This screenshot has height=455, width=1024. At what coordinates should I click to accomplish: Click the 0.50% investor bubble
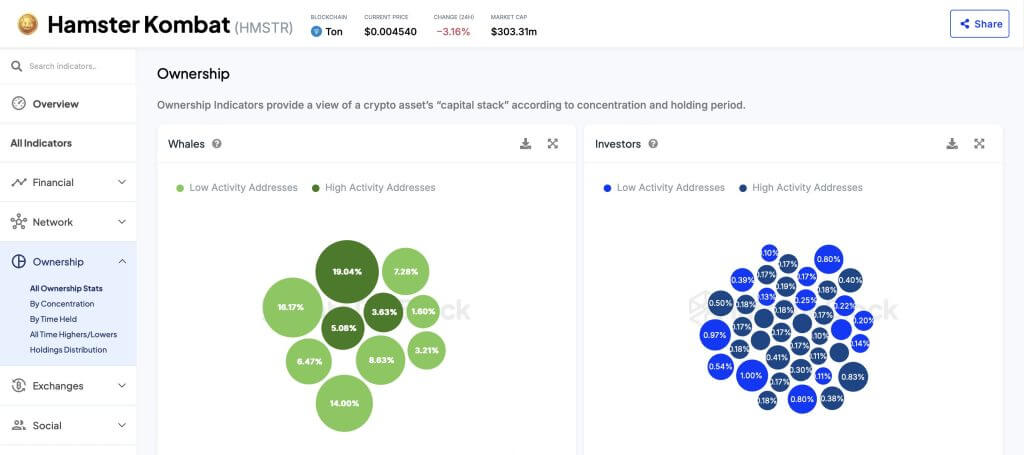[720, 304]
